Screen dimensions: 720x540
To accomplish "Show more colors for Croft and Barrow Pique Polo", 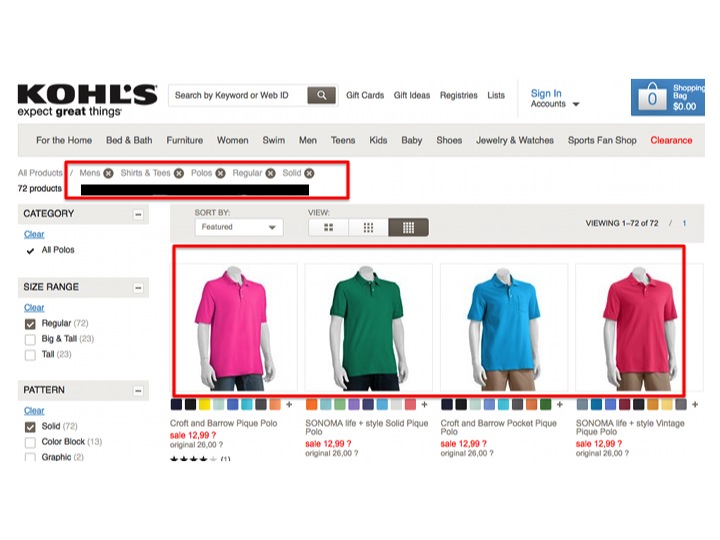I will pyautogui.click(x=289, y=405).
